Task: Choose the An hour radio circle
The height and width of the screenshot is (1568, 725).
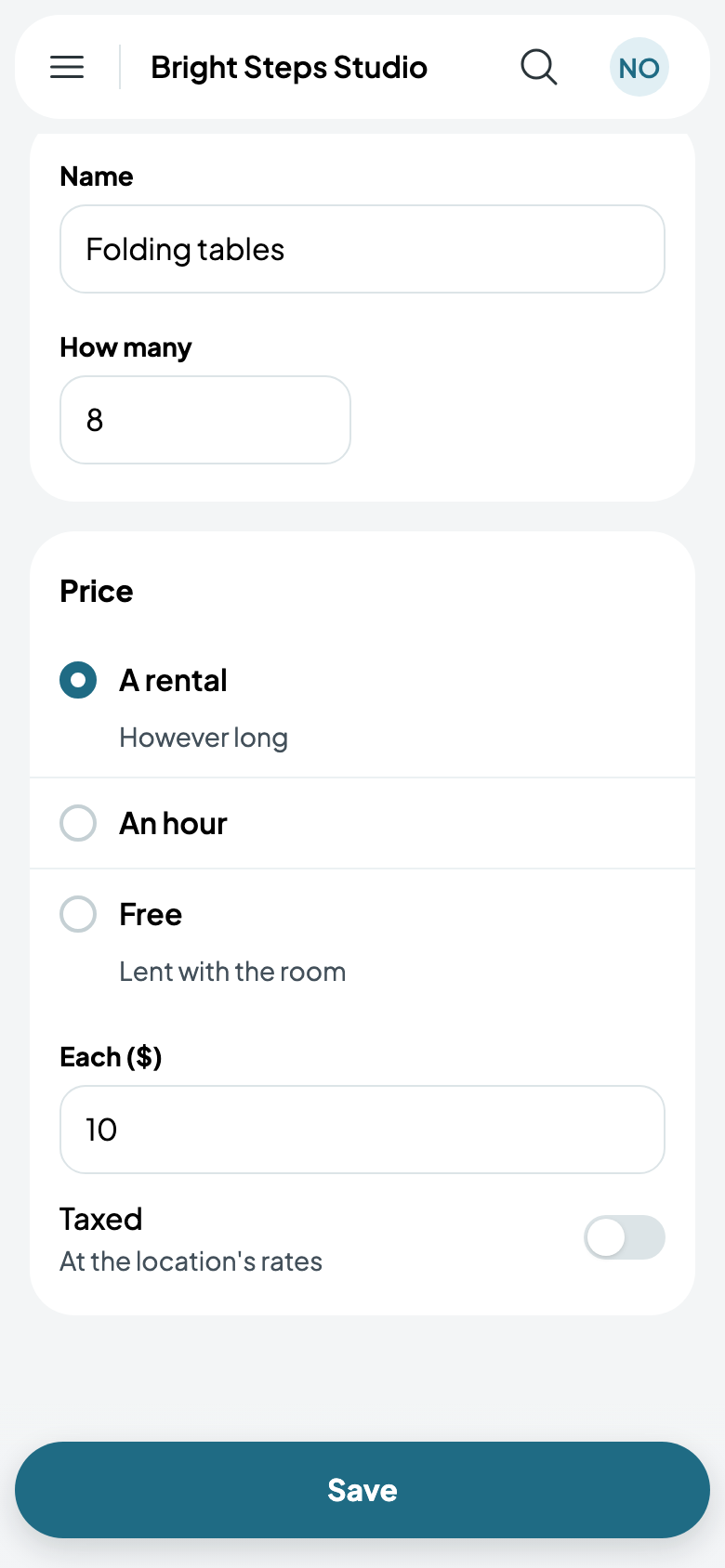Action: click(78, 823)
